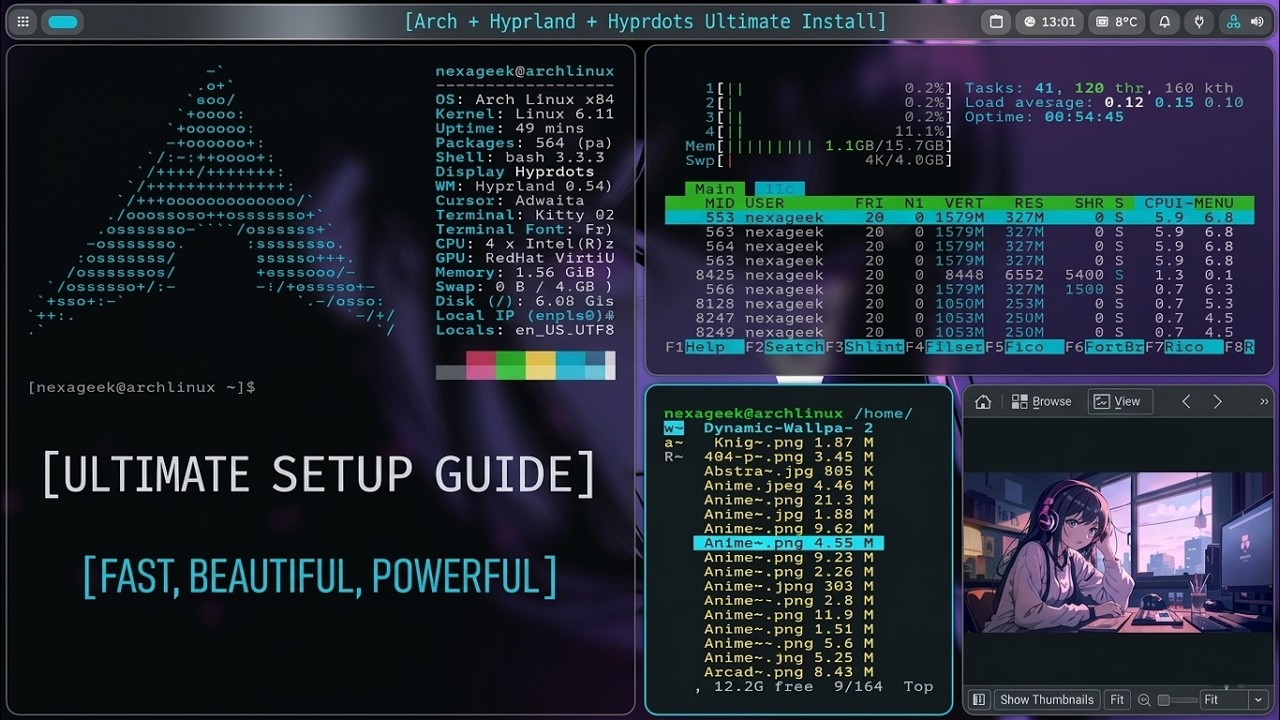This screenshot has width=1280, height=720.
Task: Sort htop by the SHR column header
Action: pyautogui.click(x=1089, y=203)
